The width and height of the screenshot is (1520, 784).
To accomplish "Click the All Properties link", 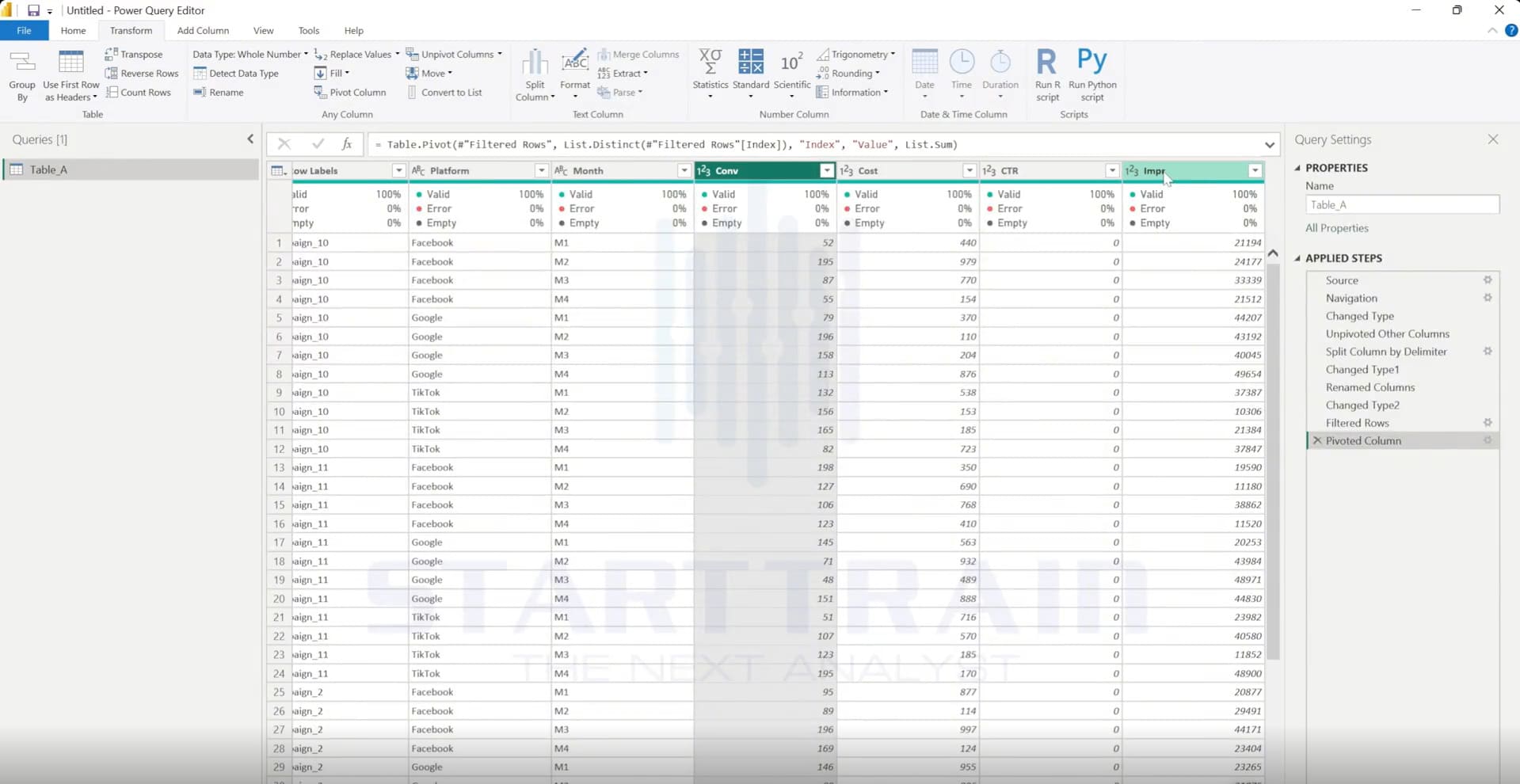I will (1337, 228).
